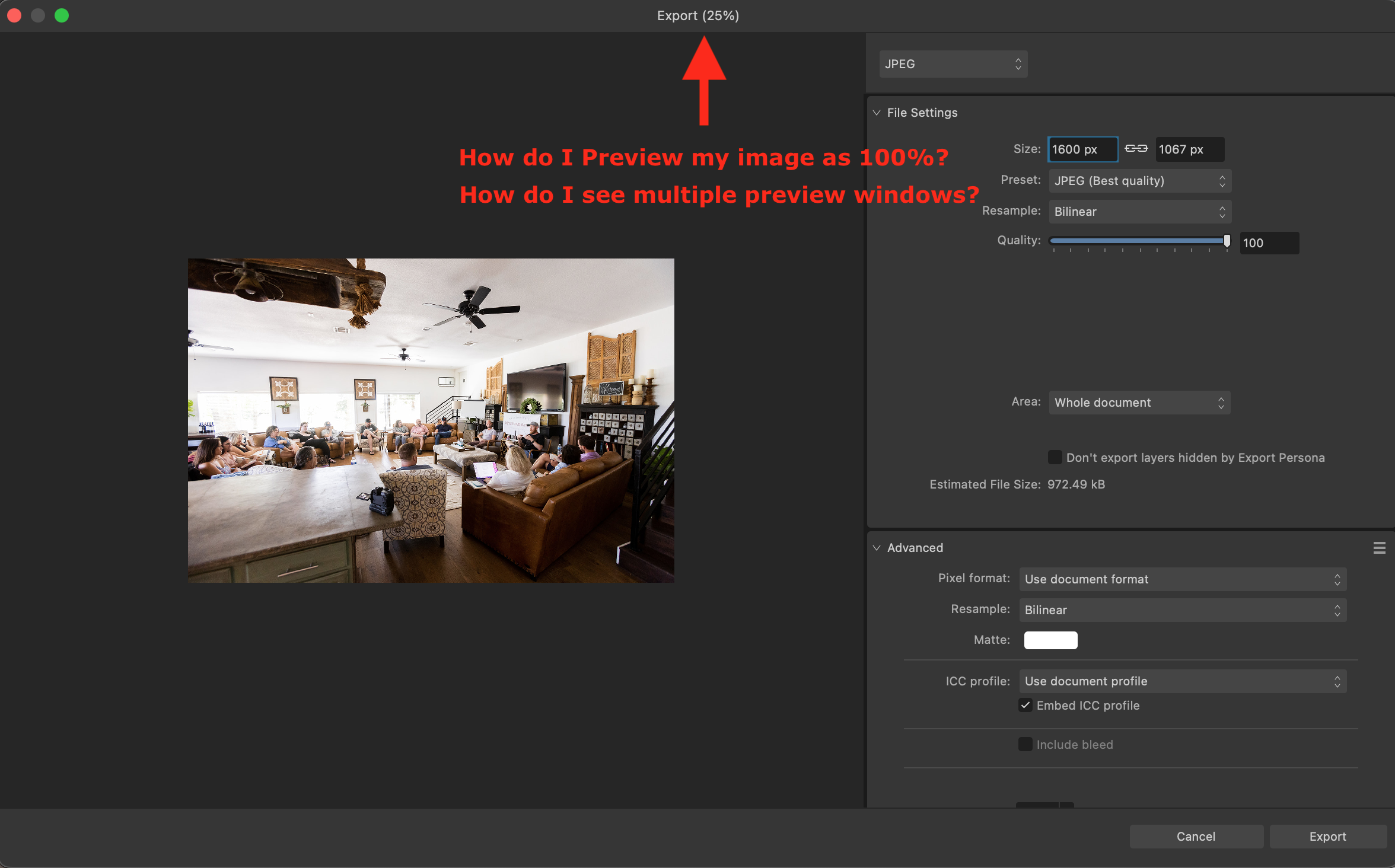Open Advanced Resample Bilinear dropdown
This screenshot has width=1395, height=868.
click(x=1183, y=610)
